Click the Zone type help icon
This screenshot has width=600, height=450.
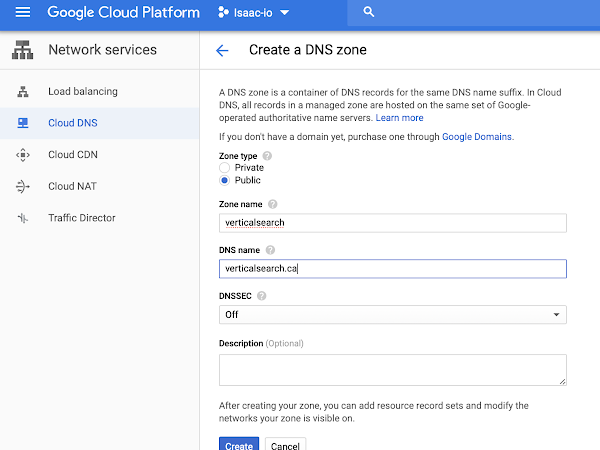pos(267,156)
